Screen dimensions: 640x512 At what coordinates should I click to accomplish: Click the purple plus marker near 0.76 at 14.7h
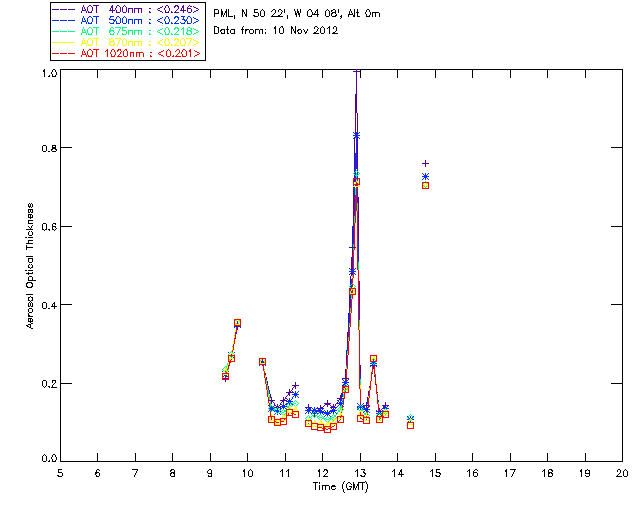pos(425,163)
